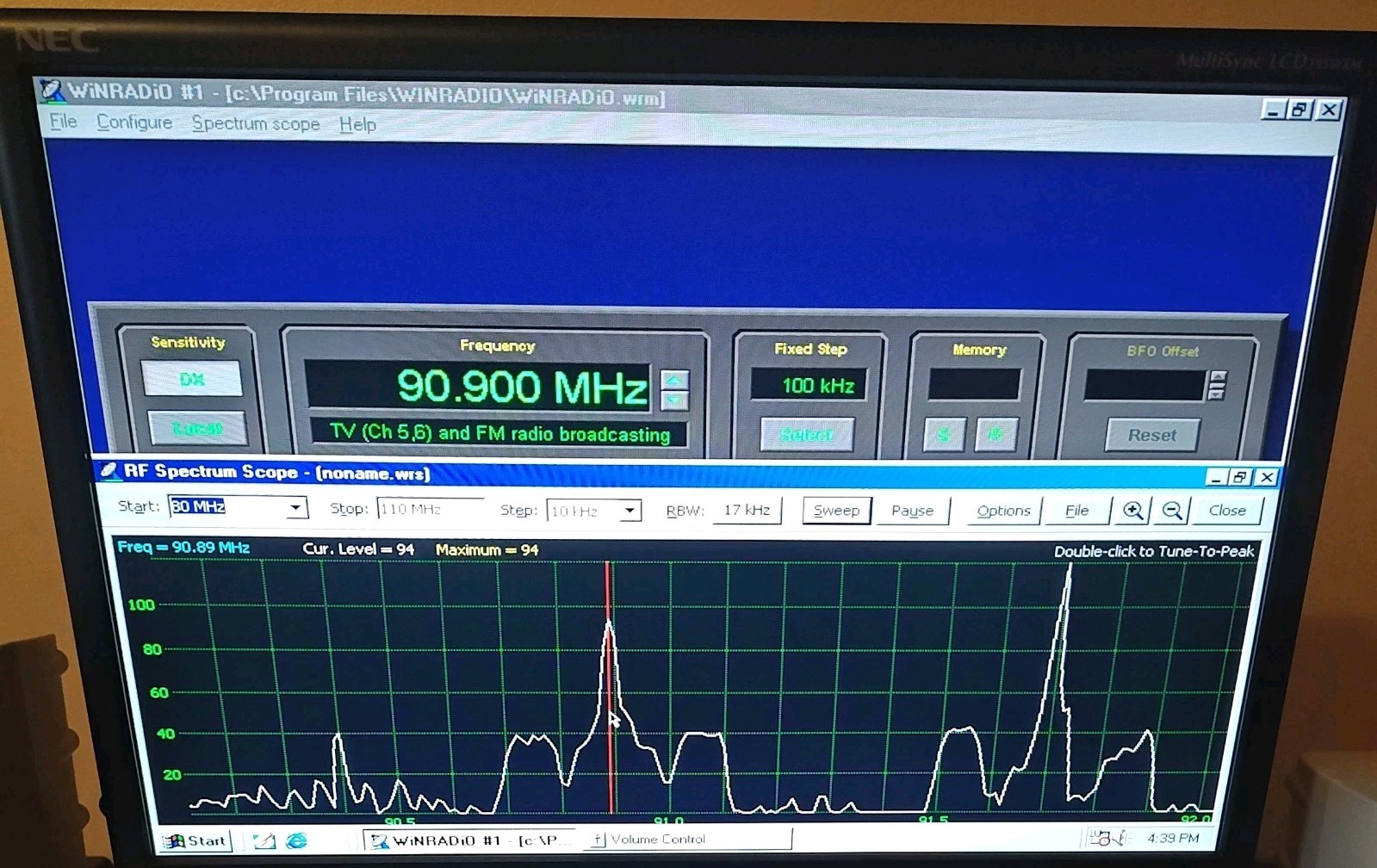The width and height of the screenshot is (1377, 868).
Task: Launch Internet Explorer from quick launch
Action: pyautogui.click(x=296, y=840)
